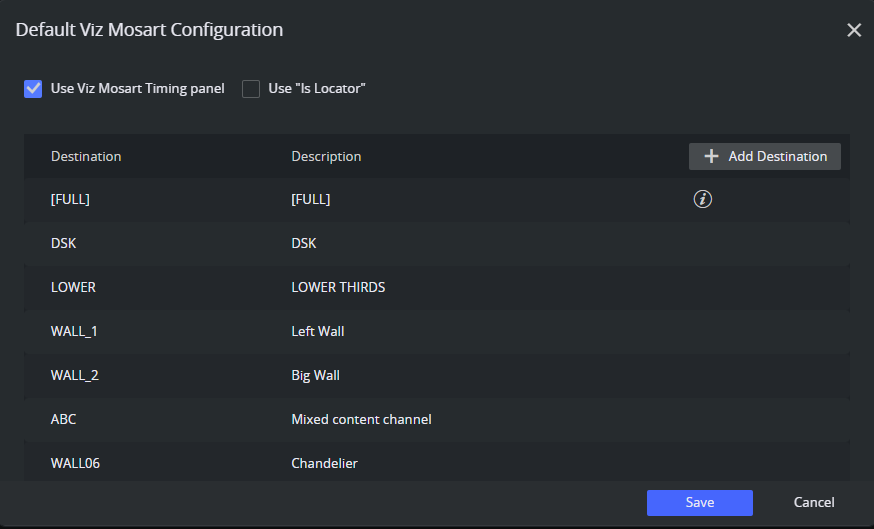
Task: Edit the Big Wall description
Action: click(315, 375)
